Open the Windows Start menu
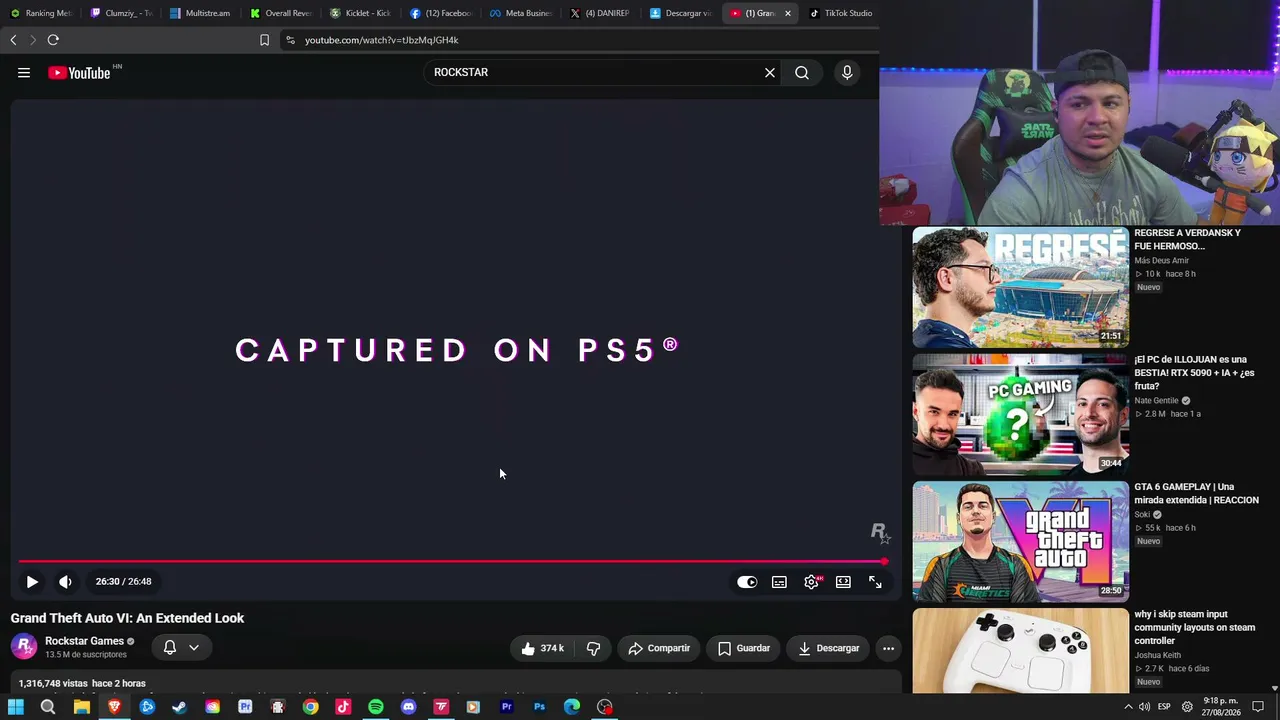Image resolution: width=1280 pixels, height=720 pixels. pyautogui.click(x=16, y=707)
